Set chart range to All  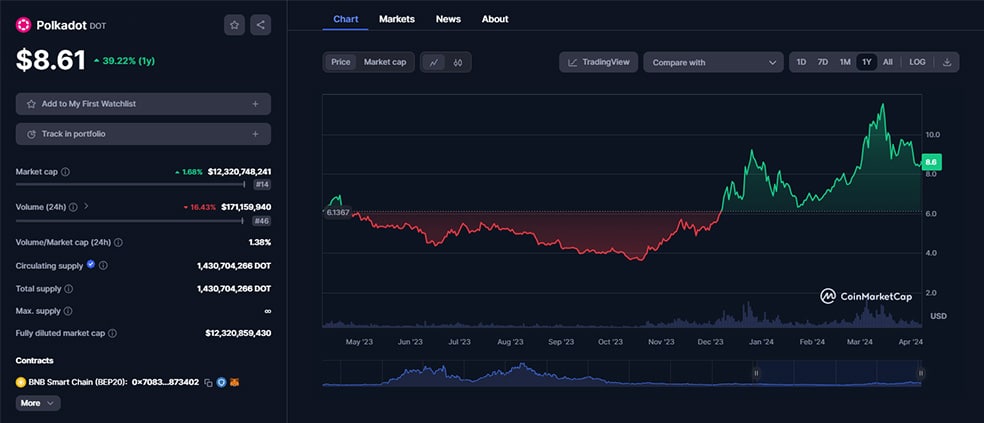[887, 62]
